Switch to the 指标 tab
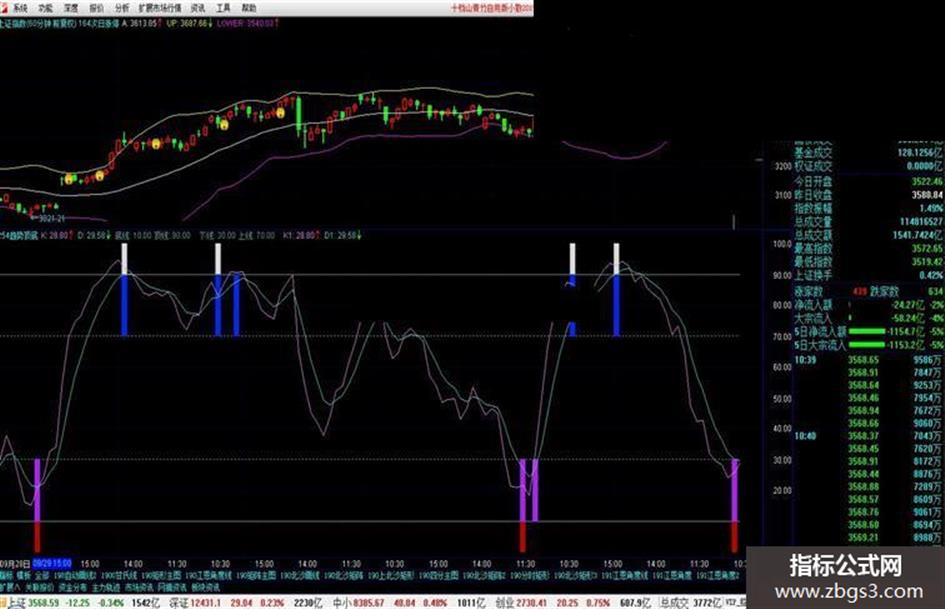This screenshot has height=609, width=945. point(5,575)
